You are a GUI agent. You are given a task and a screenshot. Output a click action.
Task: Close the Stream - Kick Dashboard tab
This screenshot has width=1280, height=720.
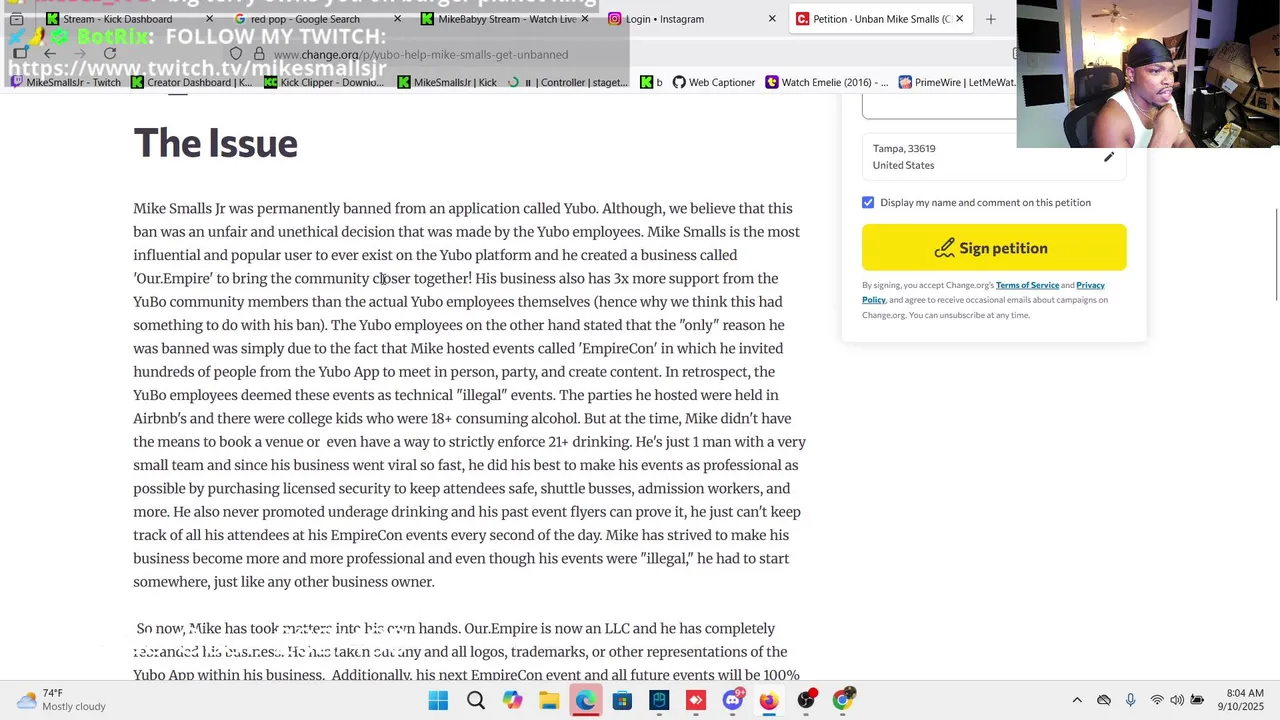209,19
